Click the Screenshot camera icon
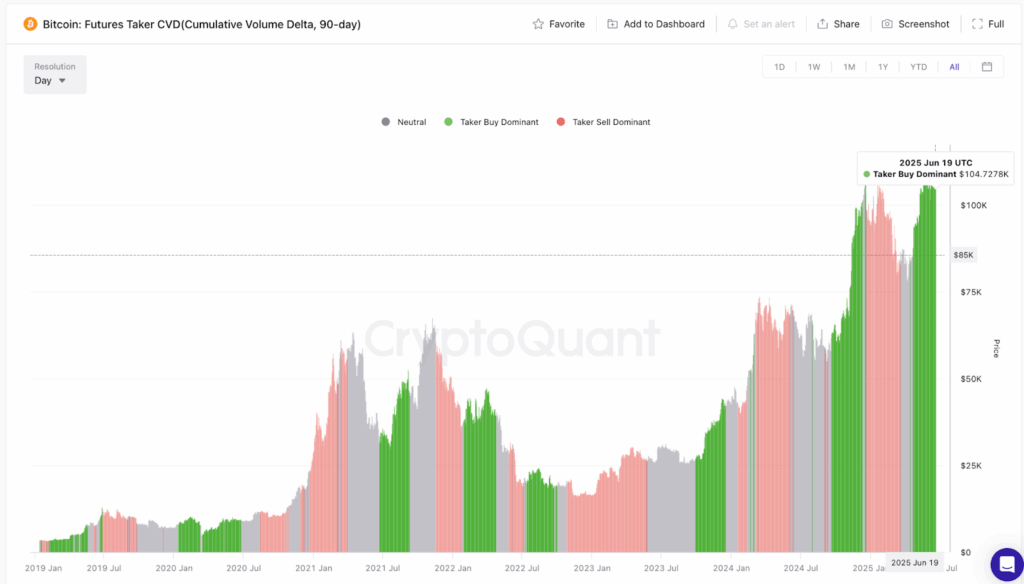This screenshot has height=584, width=1024. tap(887, 24)
